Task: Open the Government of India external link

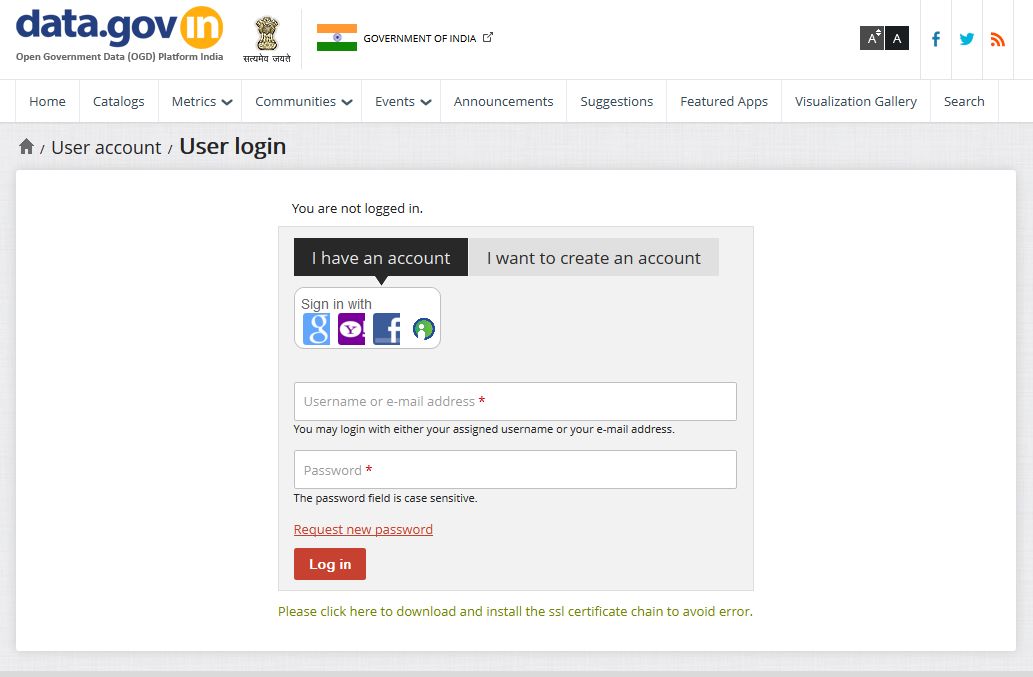Action: point(428,38)
